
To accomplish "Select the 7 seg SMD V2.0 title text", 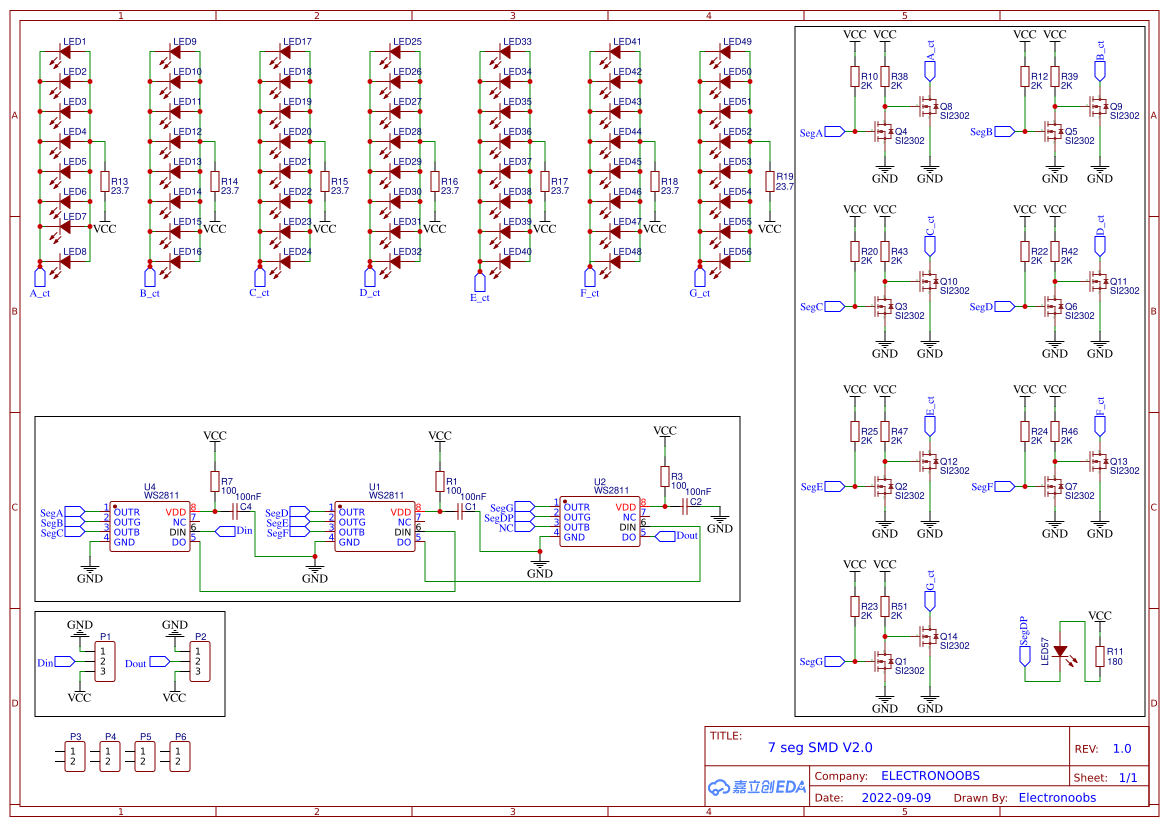I will coord(820,747).
